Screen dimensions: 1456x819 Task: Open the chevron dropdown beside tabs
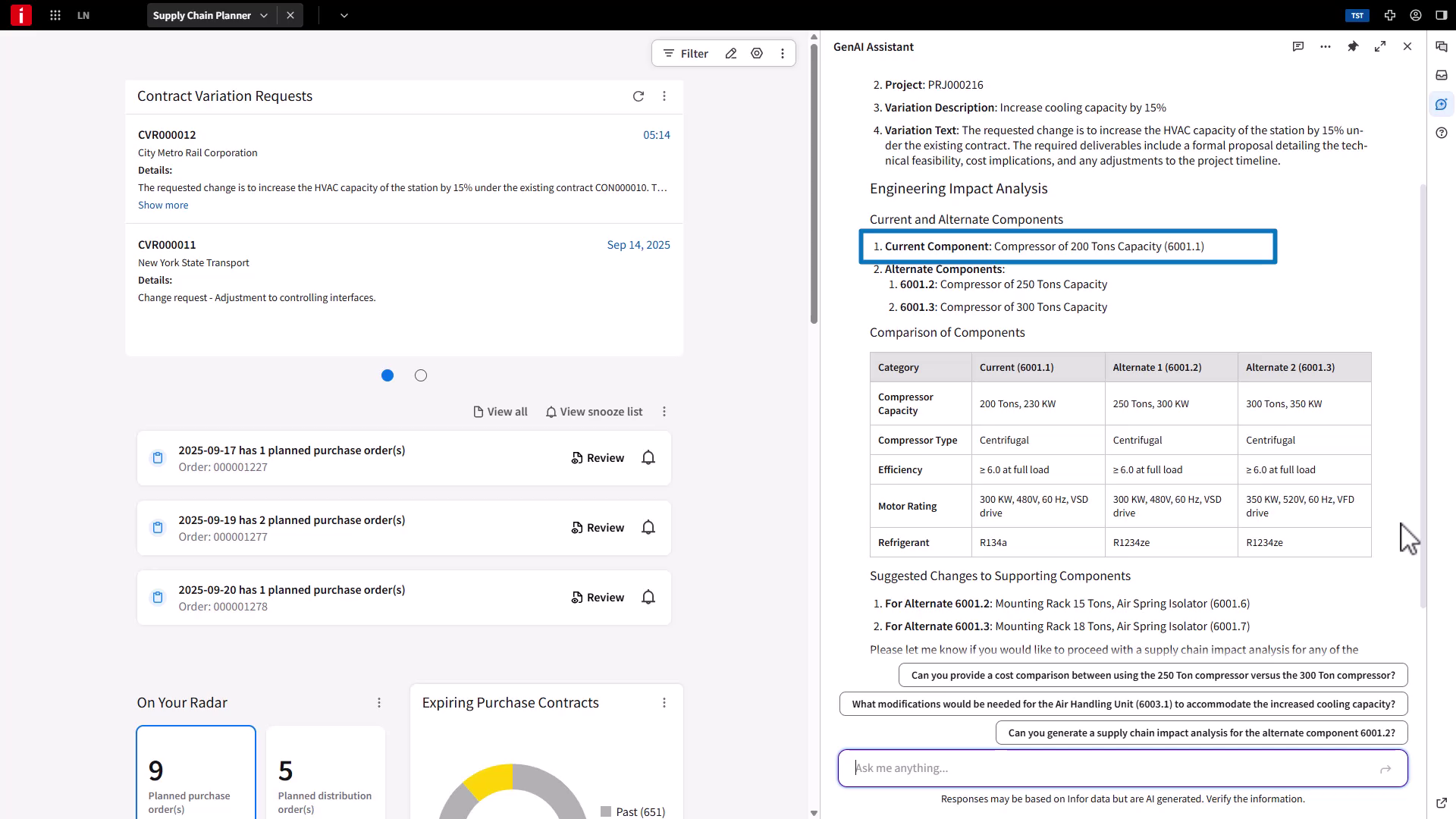click(344, 15)
